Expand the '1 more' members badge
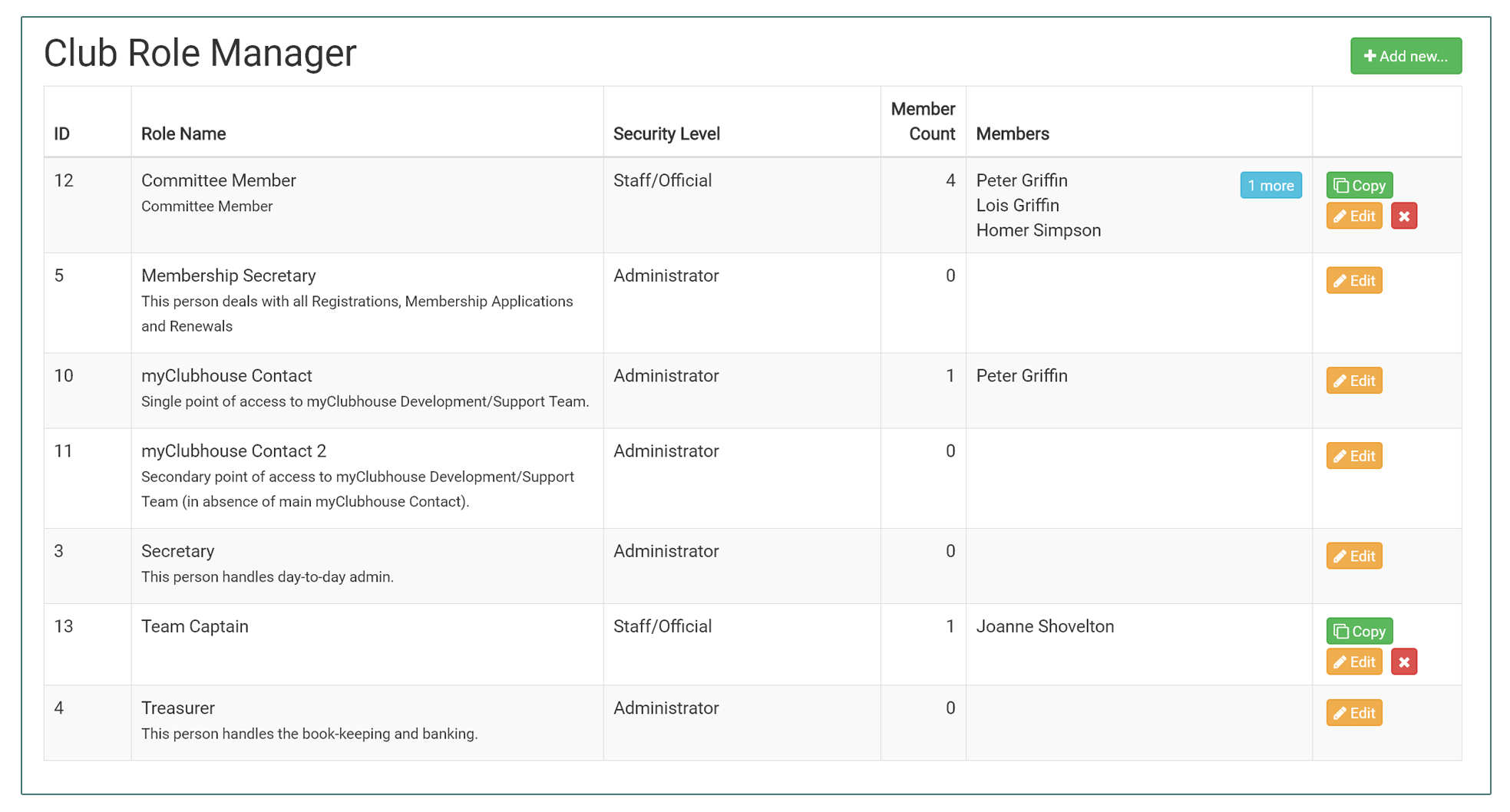This screenshot has width=1510, height=812. (x=1270, y=186)
